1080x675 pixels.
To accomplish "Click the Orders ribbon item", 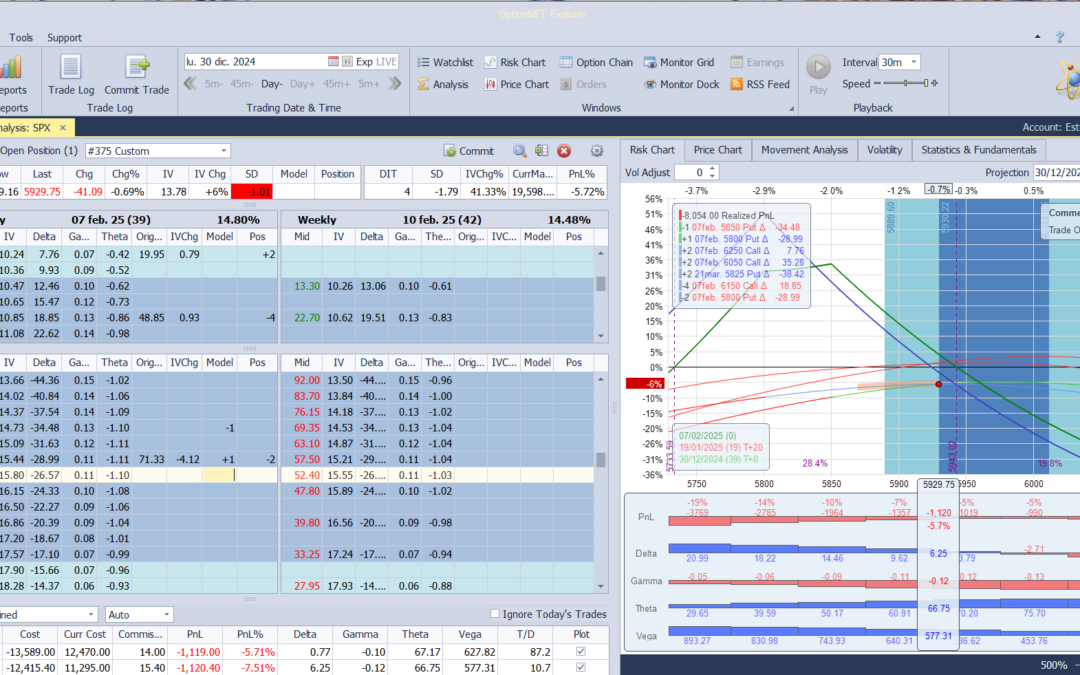I will (583, 84).
